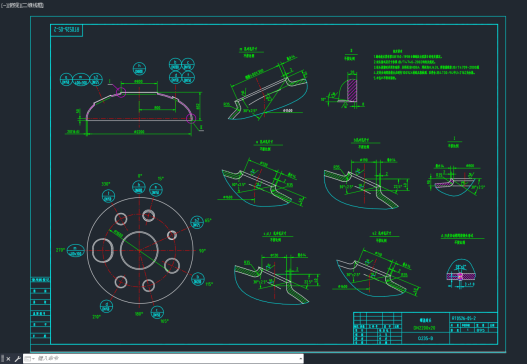Select the 330° angle label
This screenshot has height=364, width=527.
106,184
